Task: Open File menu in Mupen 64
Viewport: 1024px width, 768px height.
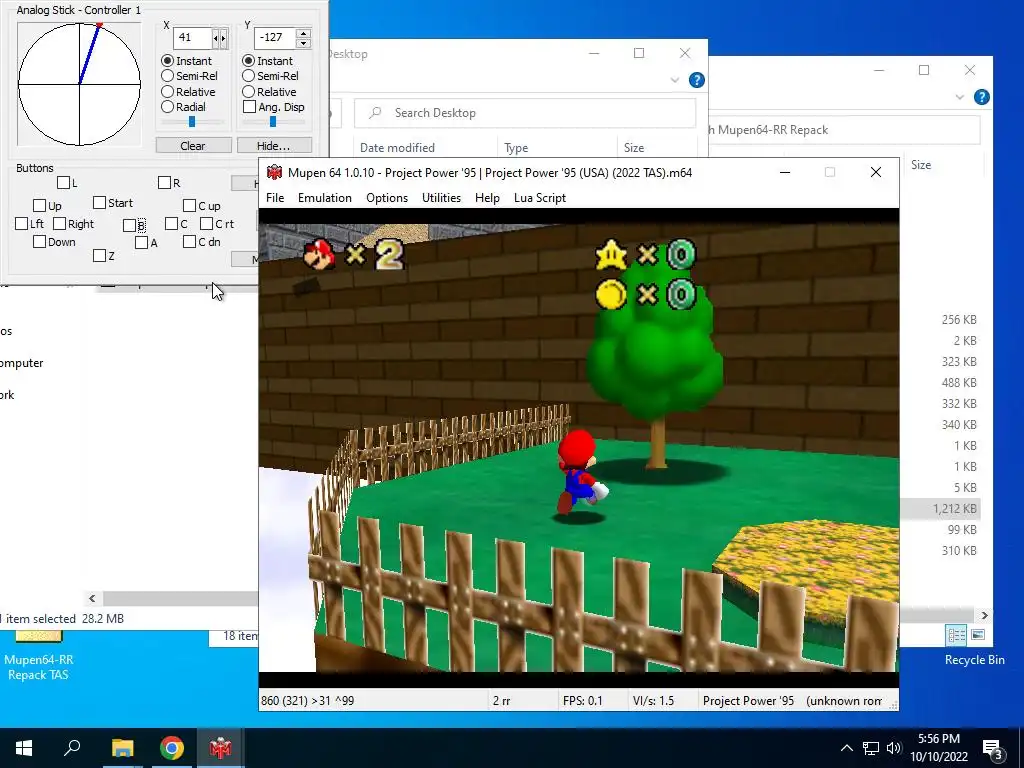Action: (x=275, y=198)
